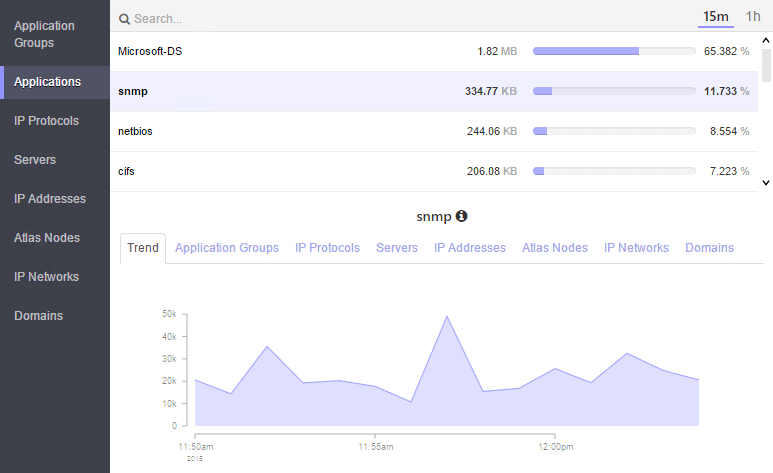This screenshot has height=473, width=773.
Task: Select the Microsoft-DS application row
Action: click(434, 51)
